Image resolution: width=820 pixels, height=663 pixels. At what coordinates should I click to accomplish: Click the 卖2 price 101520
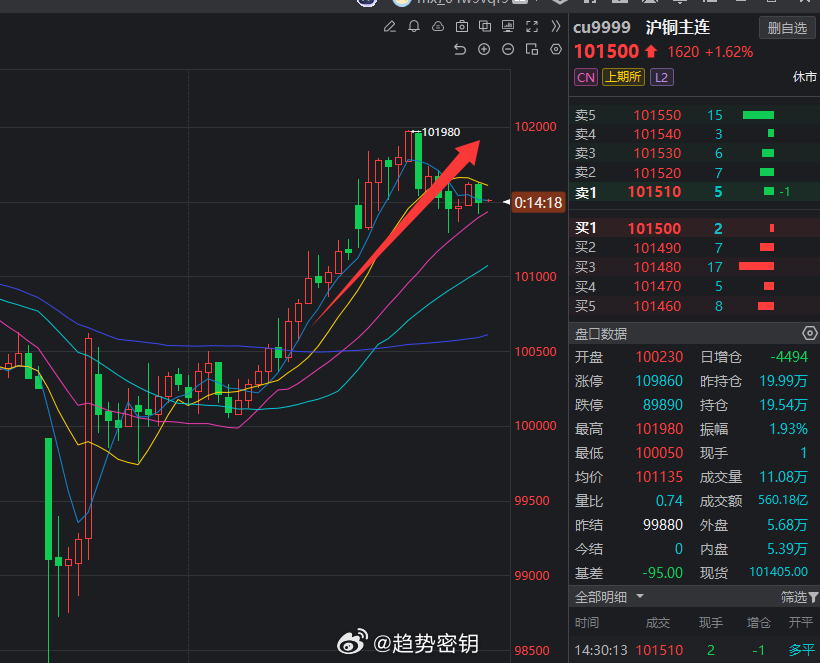657,173
